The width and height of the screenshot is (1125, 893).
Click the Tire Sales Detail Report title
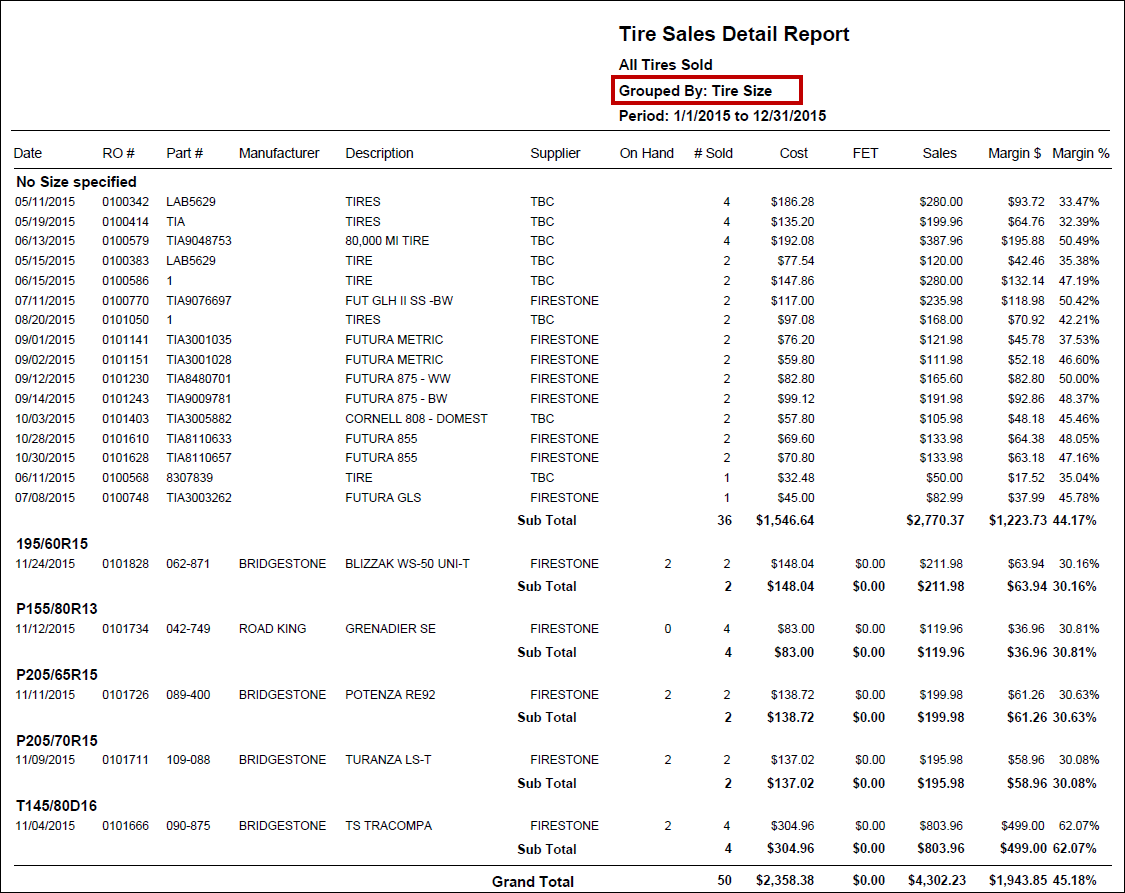734,34
